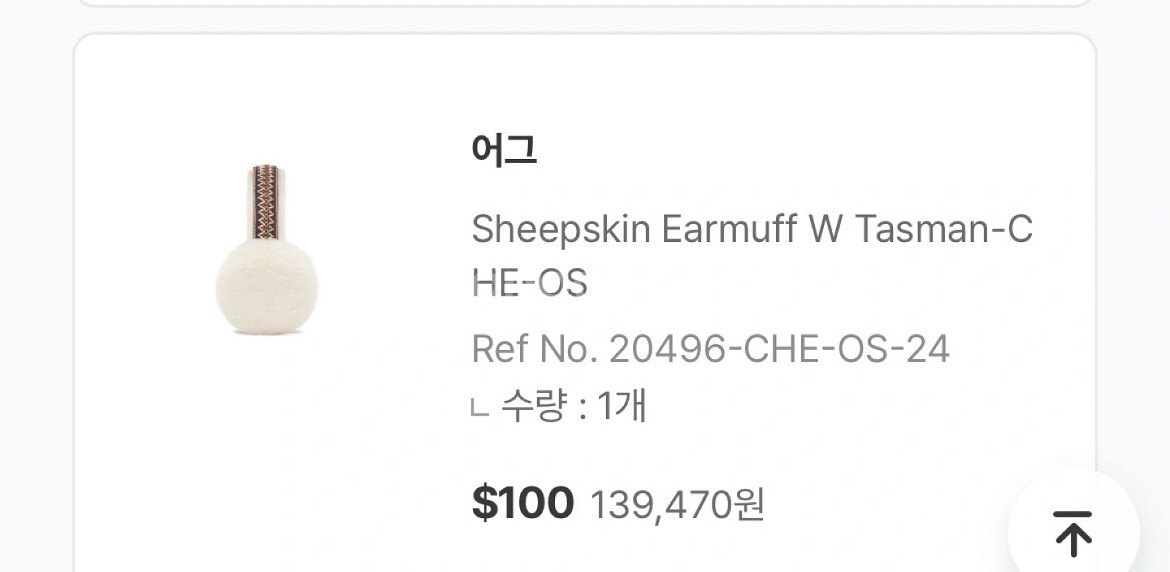Open the earmuff product thumbnail
This screenshot has height=572, width=1170.
[265, 249]
